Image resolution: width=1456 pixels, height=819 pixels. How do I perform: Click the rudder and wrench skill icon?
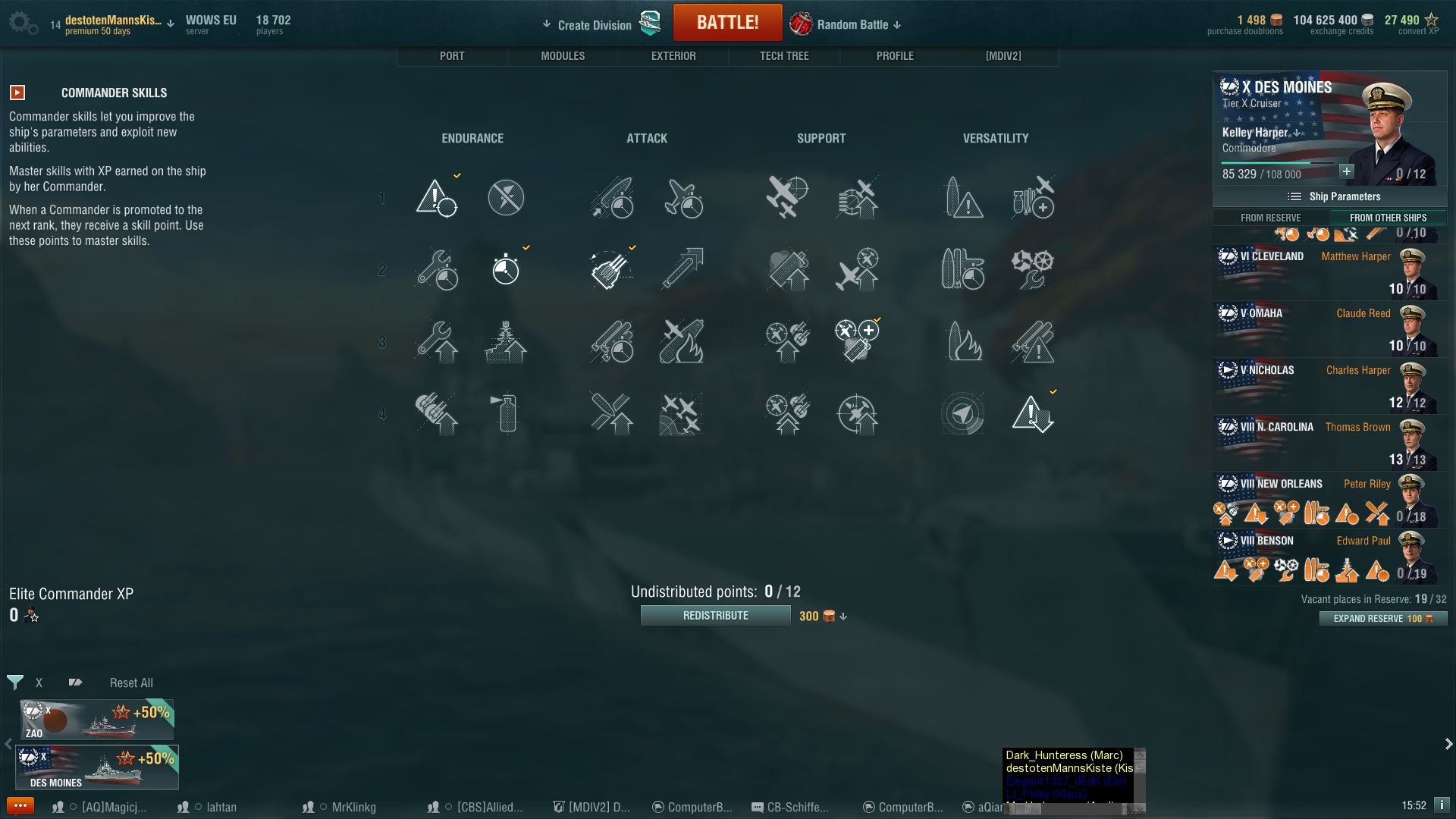pos(1032,268)
